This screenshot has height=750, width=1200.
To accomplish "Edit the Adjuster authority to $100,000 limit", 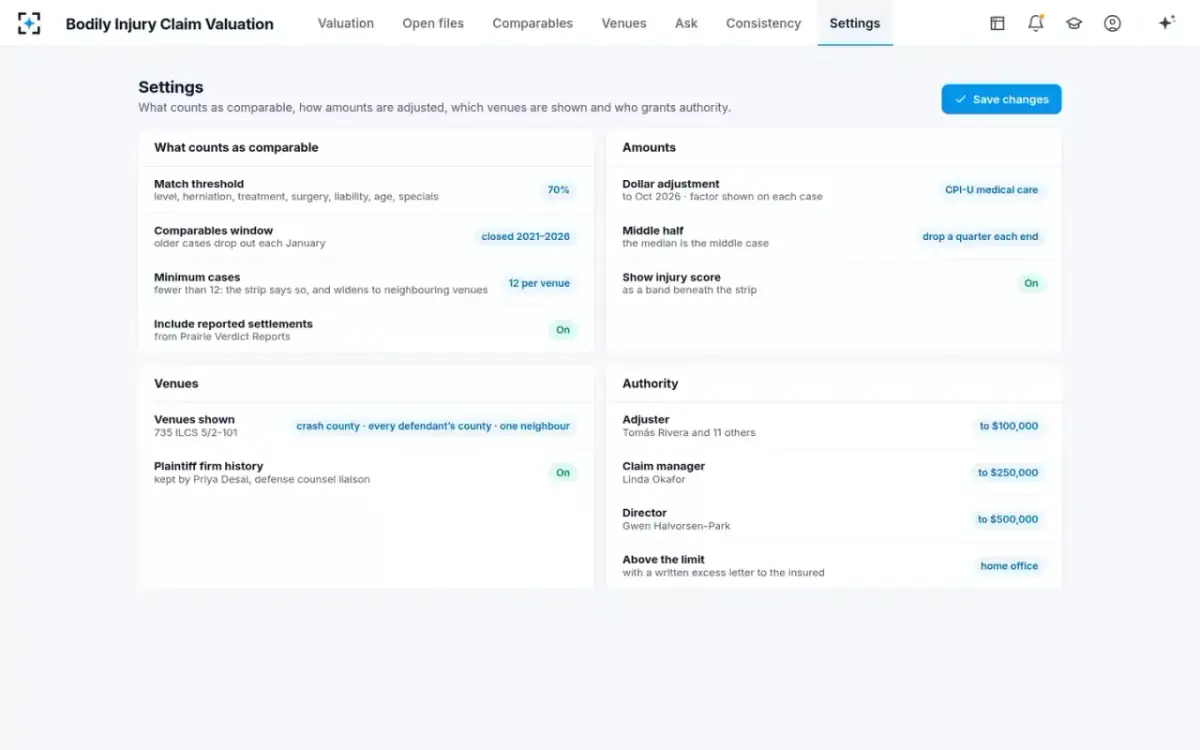I will 1008,426.
